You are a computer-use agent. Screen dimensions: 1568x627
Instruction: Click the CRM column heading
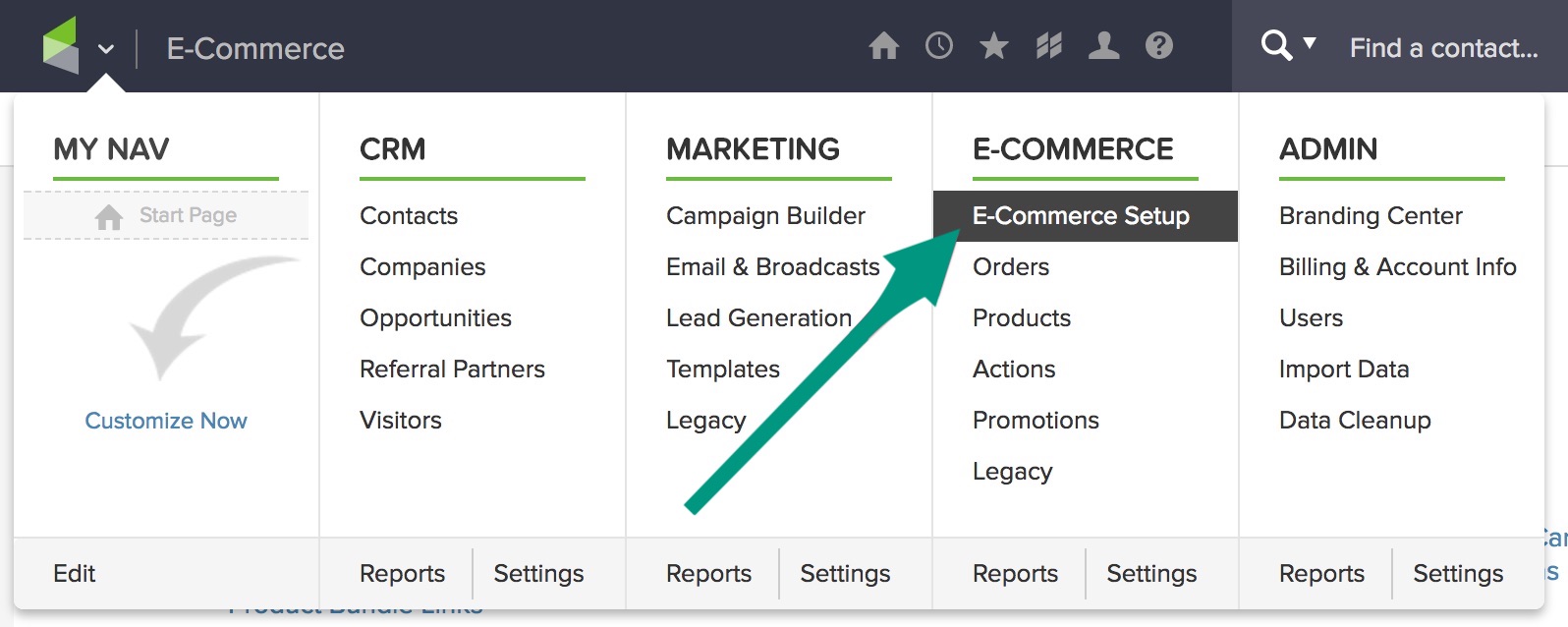[x=392, y=149]
